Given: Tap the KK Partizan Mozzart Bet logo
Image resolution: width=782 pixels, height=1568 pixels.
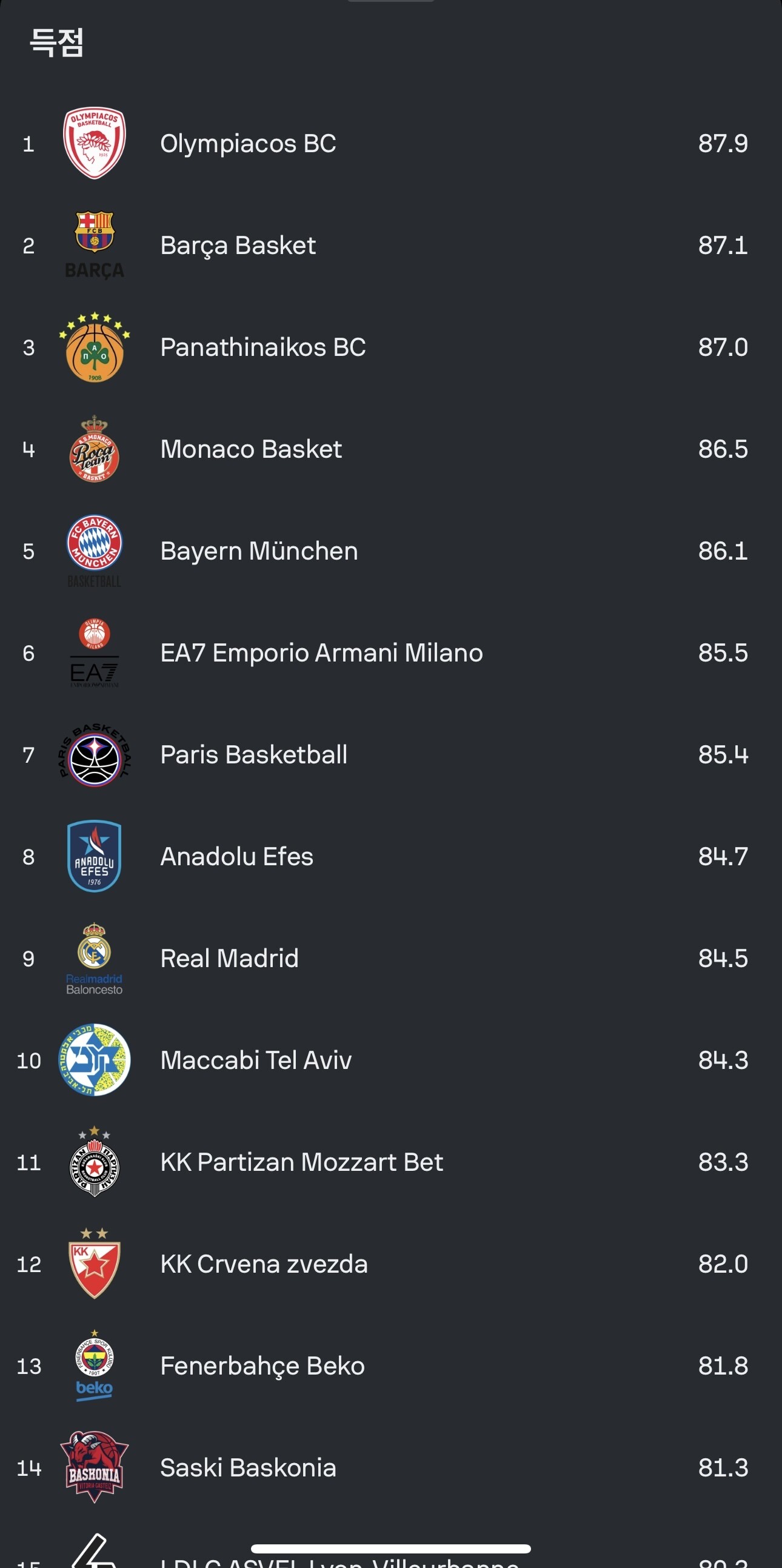Looking at the screenshot, I should coord(95,1162).
